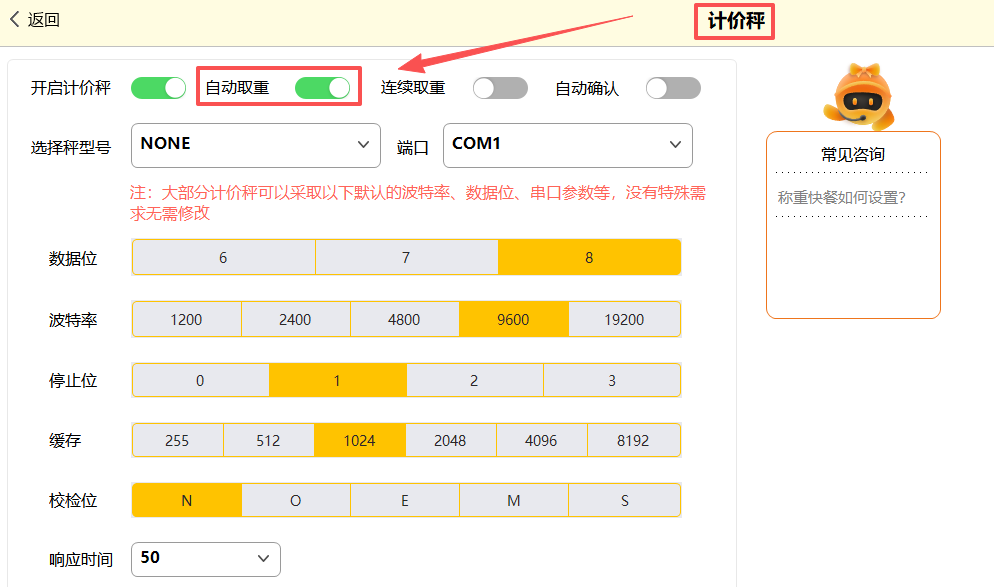Set 波特率 to 19200

pos(624,320)
